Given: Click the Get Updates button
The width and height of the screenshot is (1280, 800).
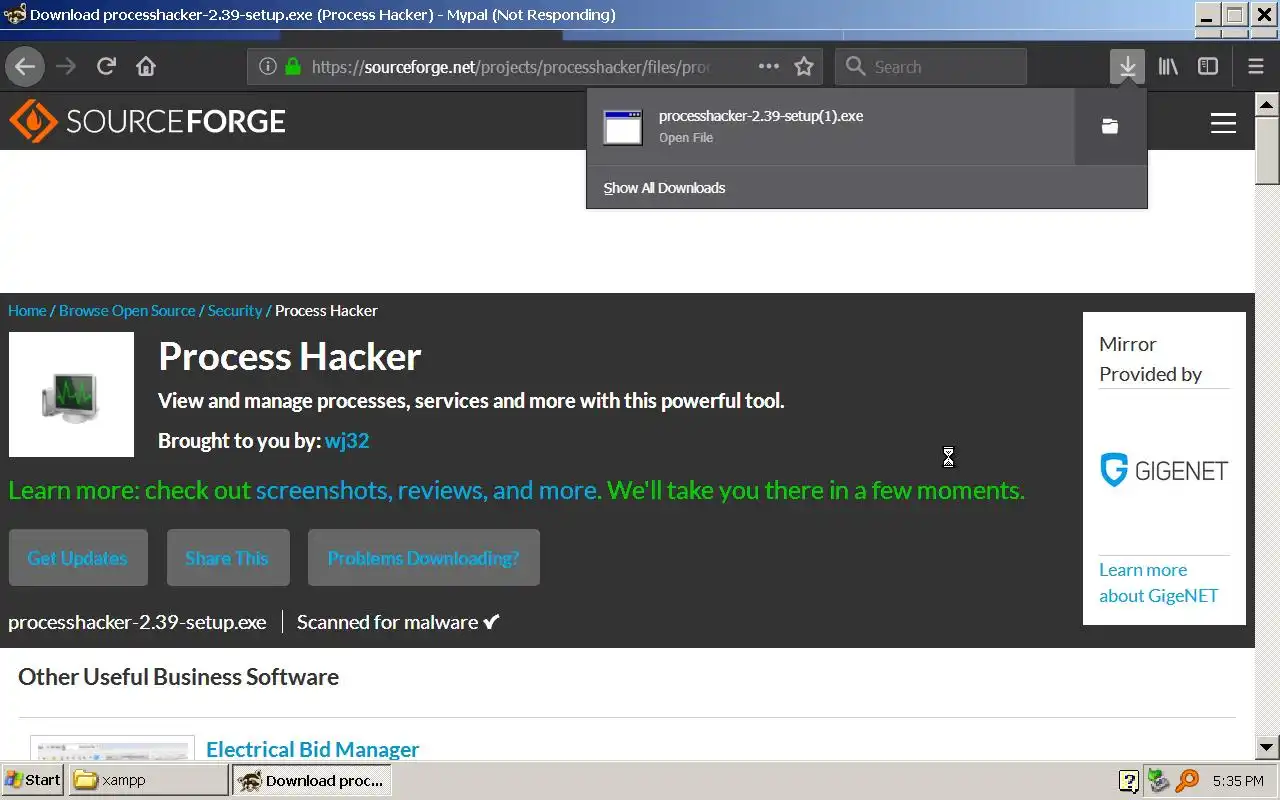Looking at the screenshot, I should (78, 558).
